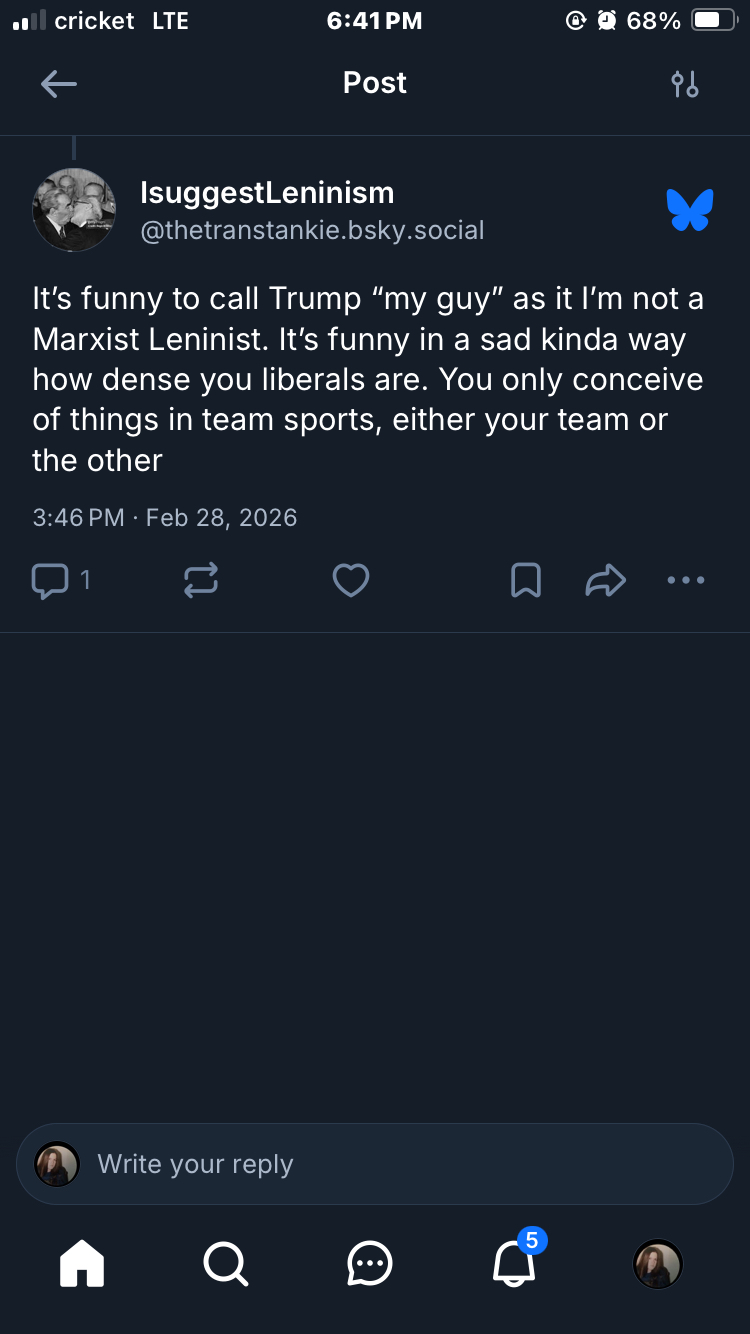Viewport: 750px width, 1334px height.
Task: Open IsuggestLeninism's profile picture
Action: (x=74, y=210)
